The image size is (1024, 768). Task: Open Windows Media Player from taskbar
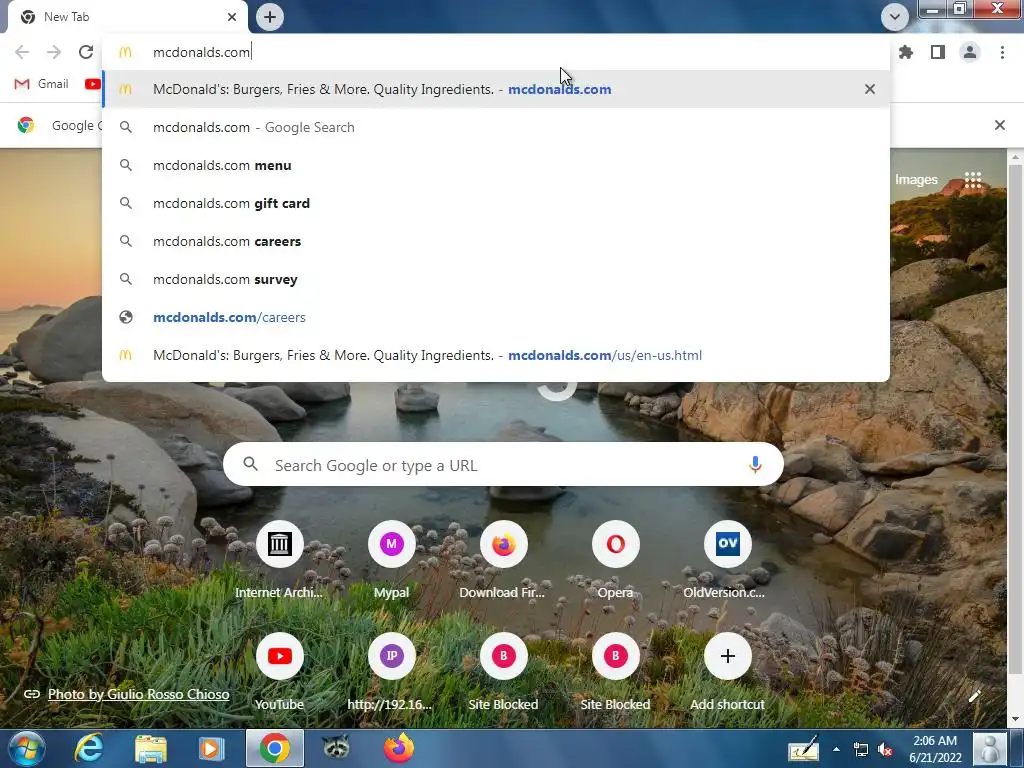(x=212, y=748)
